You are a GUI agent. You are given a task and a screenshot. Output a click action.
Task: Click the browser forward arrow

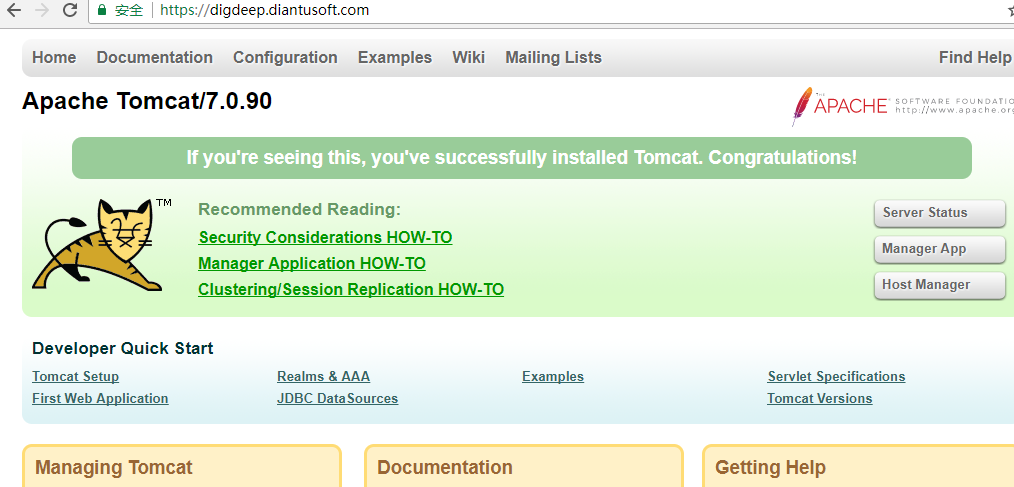42,11
